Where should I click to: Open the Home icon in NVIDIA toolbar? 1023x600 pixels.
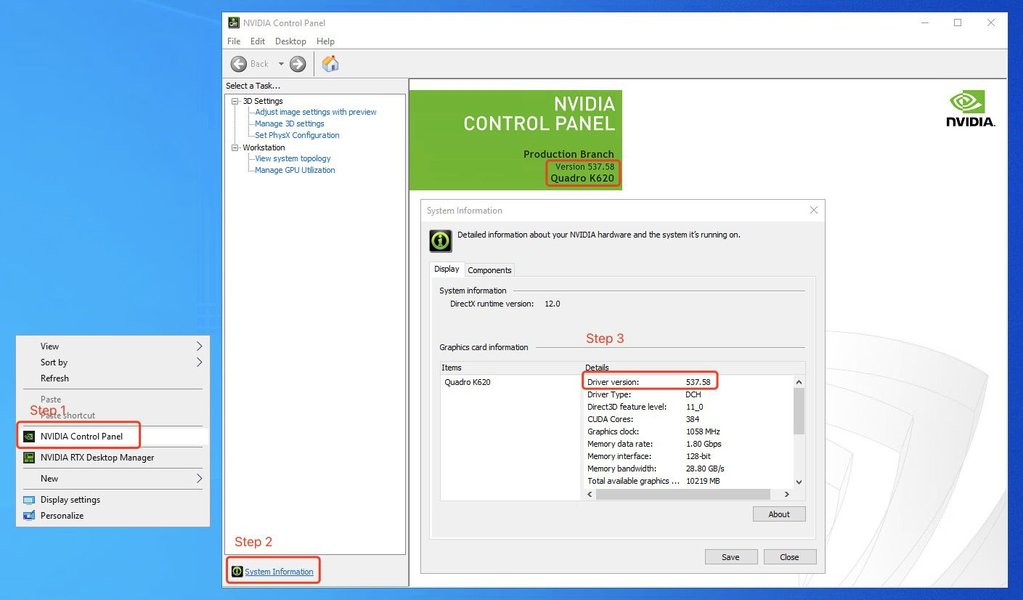(330, 63)
